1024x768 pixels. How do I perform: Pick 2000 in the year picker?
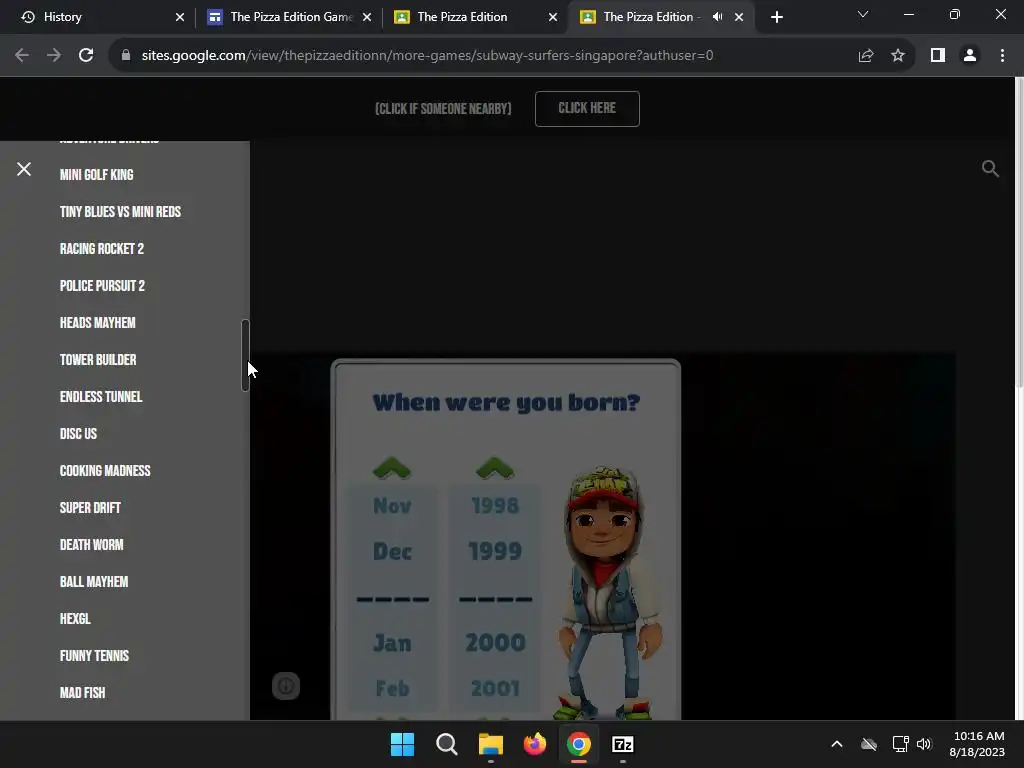(x=495, y=643)
